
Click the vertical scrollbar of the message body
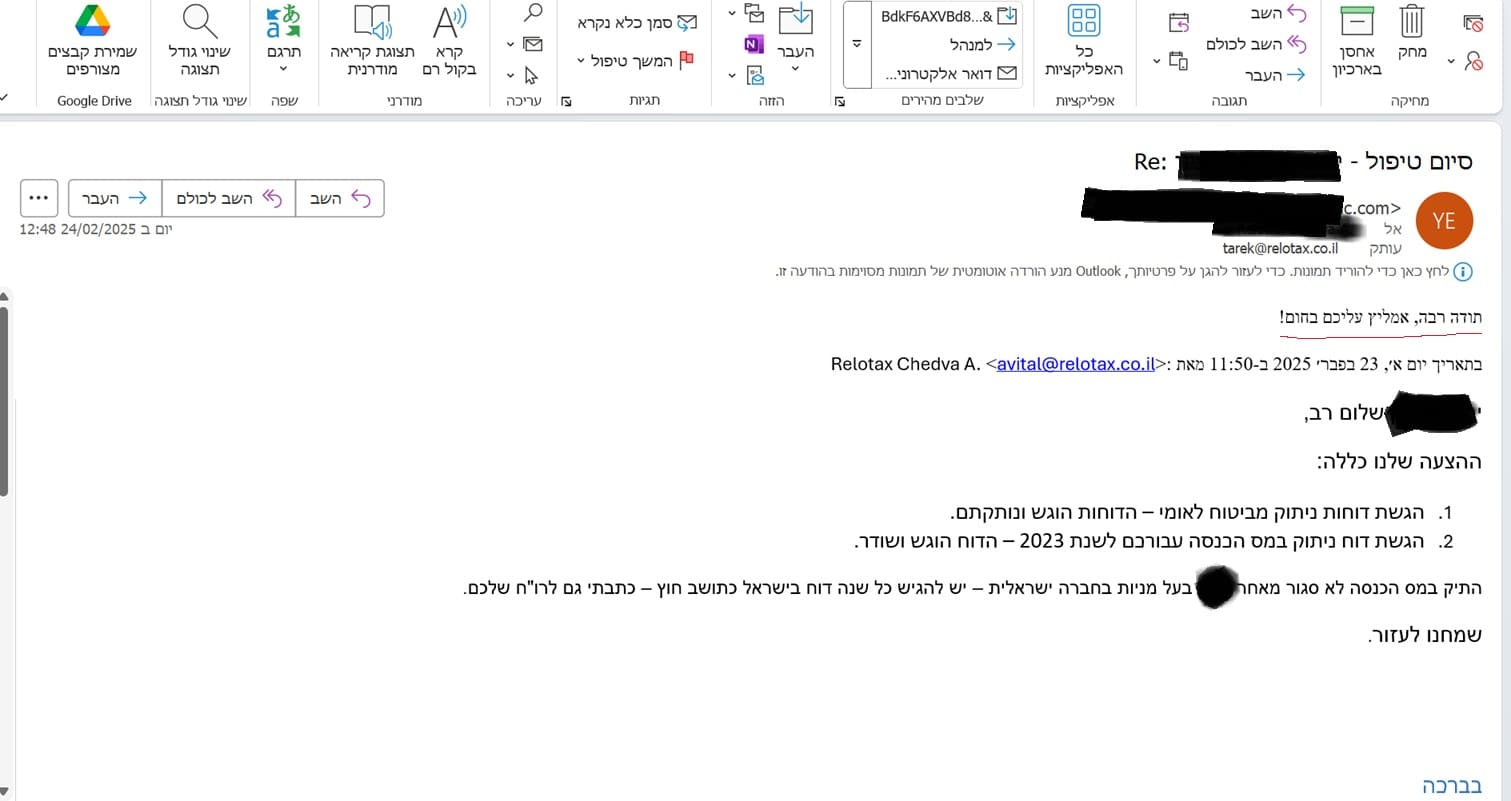point(4,400)
